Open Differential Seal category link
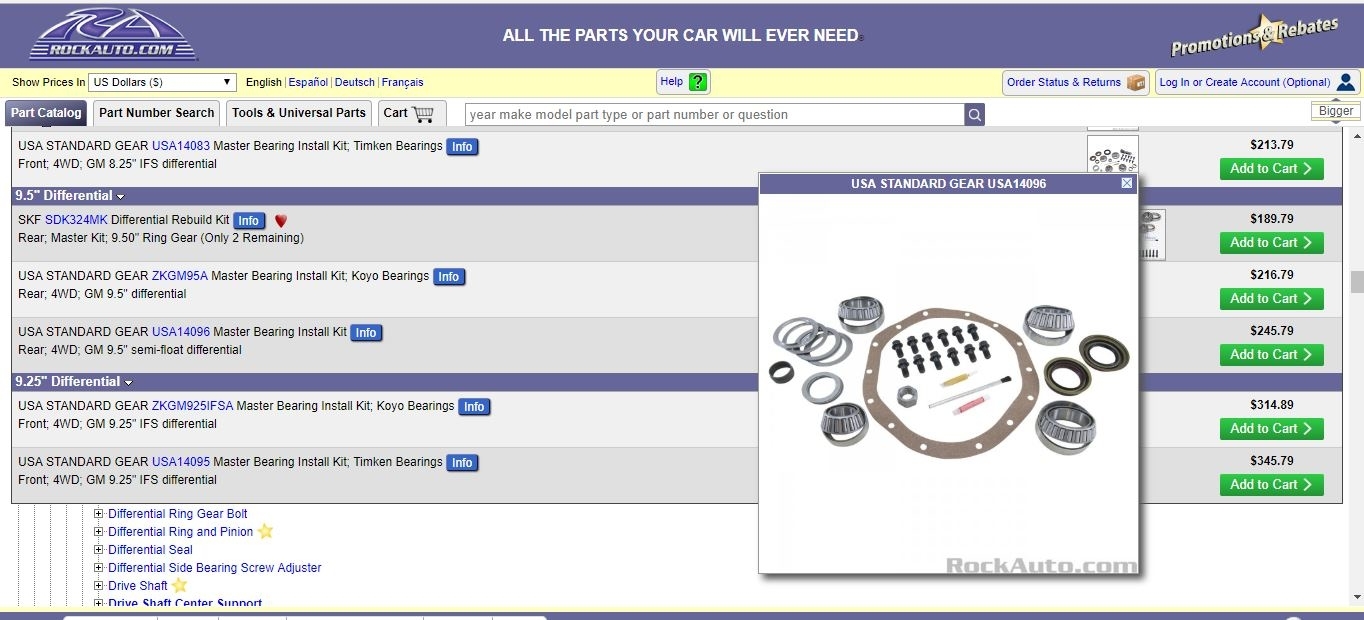Image resolution: width=1364 pixels, height=620 pixels. [x=150, y=550]
